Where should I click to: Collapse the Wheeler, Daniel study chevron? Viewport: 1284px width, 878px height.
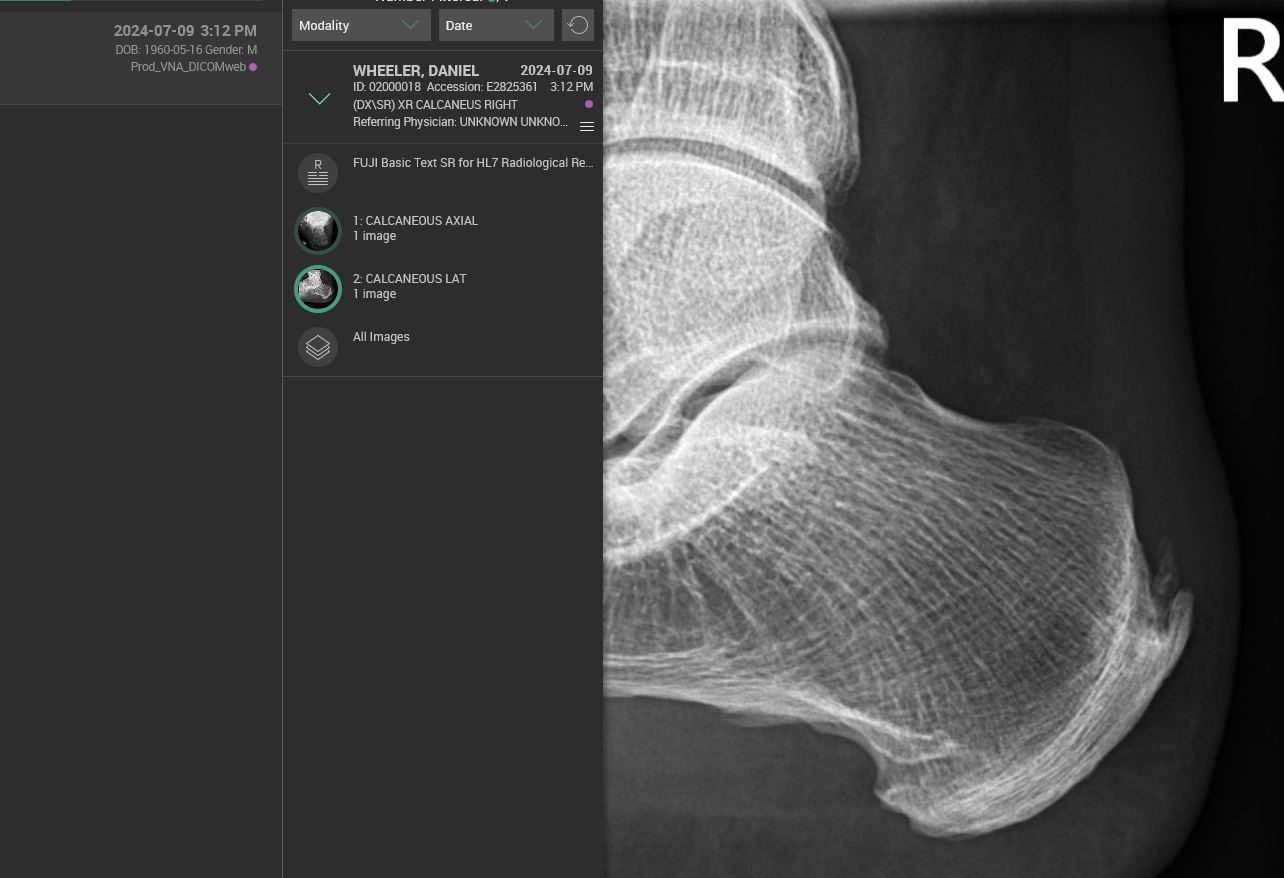pyautogui.click(x=319, y=98)
